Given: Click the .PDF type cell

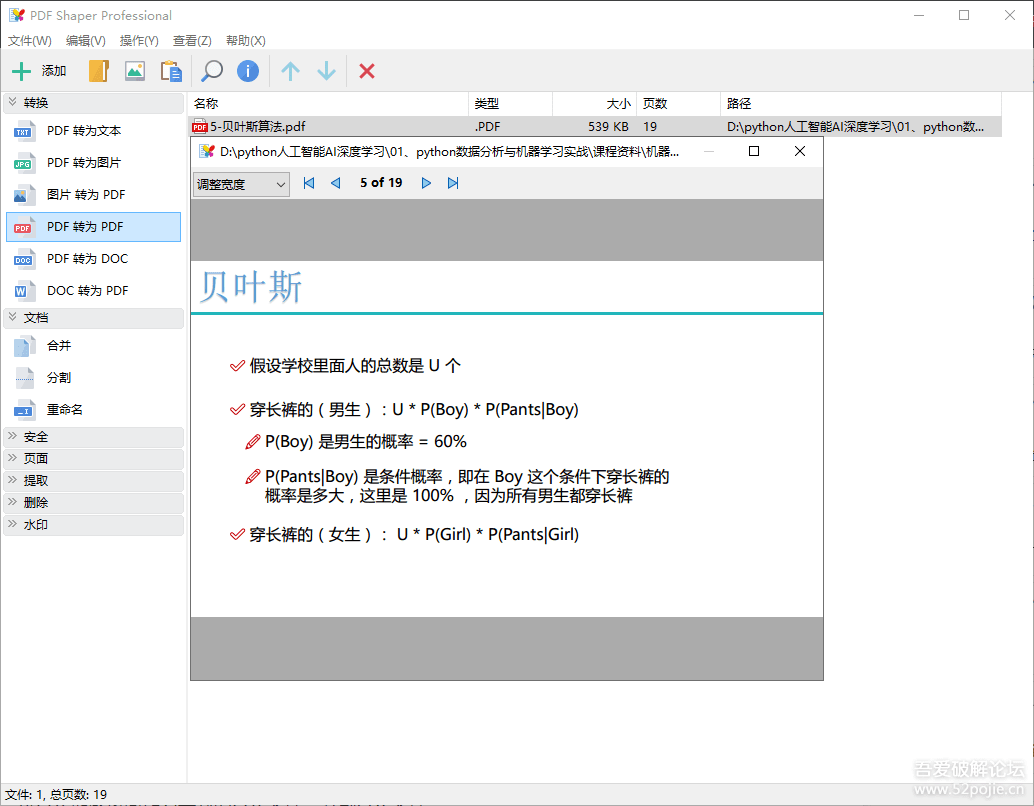Looking at the screenshot, I should [x=487, y=127].
